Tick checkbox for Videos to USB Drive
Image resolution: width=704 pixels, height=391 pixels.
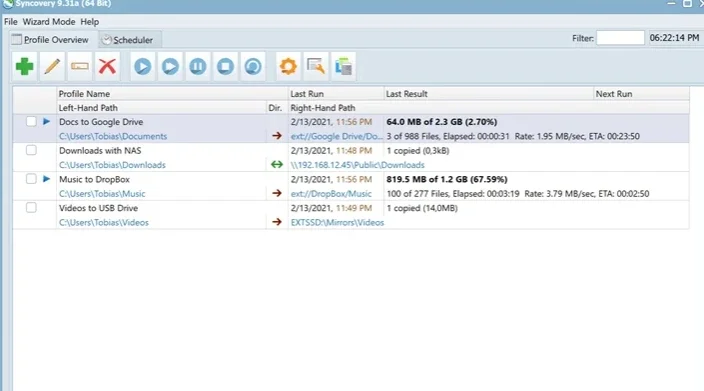point(31,207)
